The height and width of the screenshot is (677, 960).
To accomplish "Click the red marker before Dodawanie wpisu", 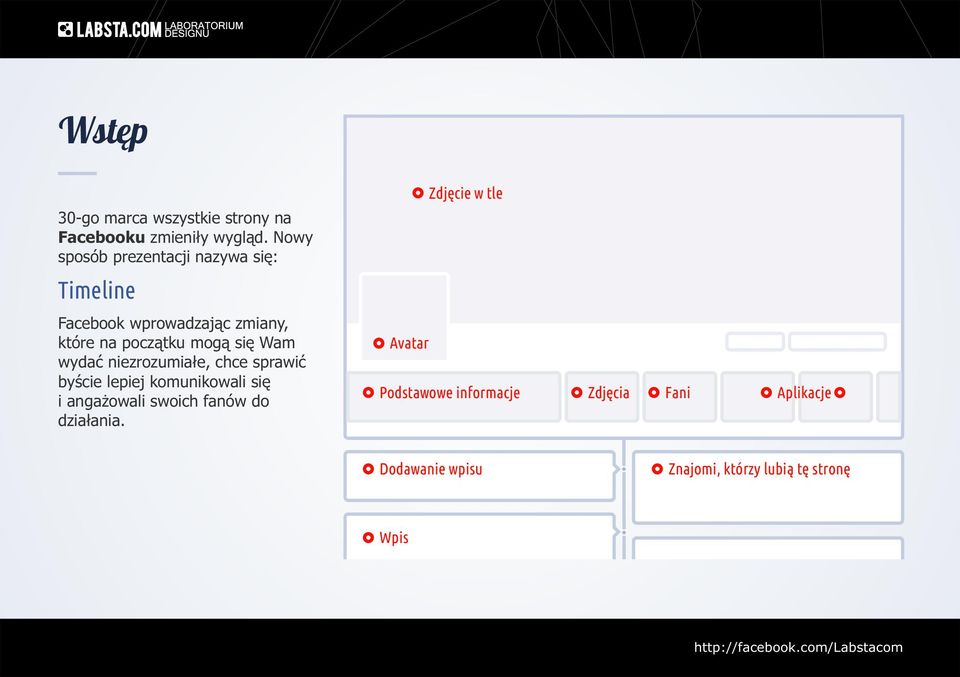I will [368, 469].
